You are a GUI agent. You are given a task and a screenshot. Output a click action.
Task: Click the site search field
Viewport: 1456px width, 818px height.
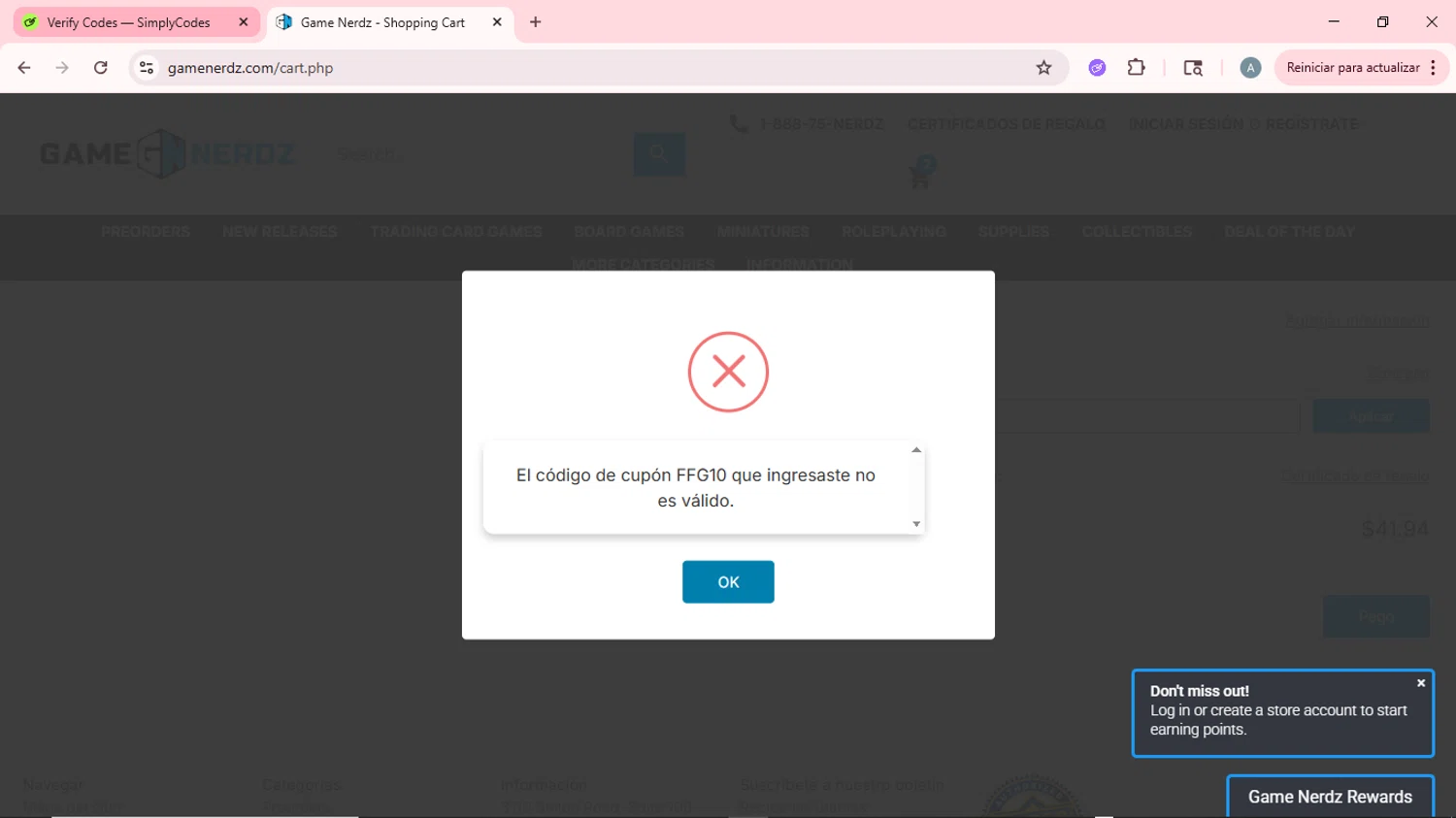(480, 153)
